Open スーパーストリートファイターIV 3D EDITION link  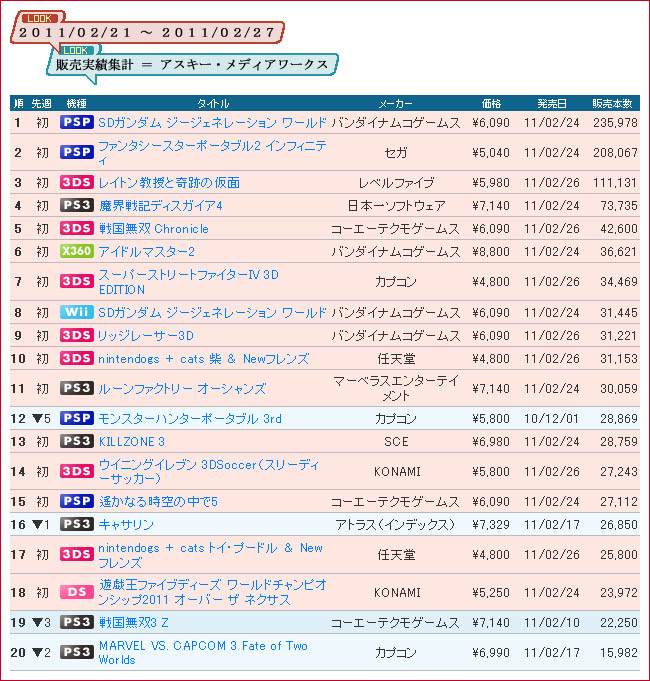point(188,282)
